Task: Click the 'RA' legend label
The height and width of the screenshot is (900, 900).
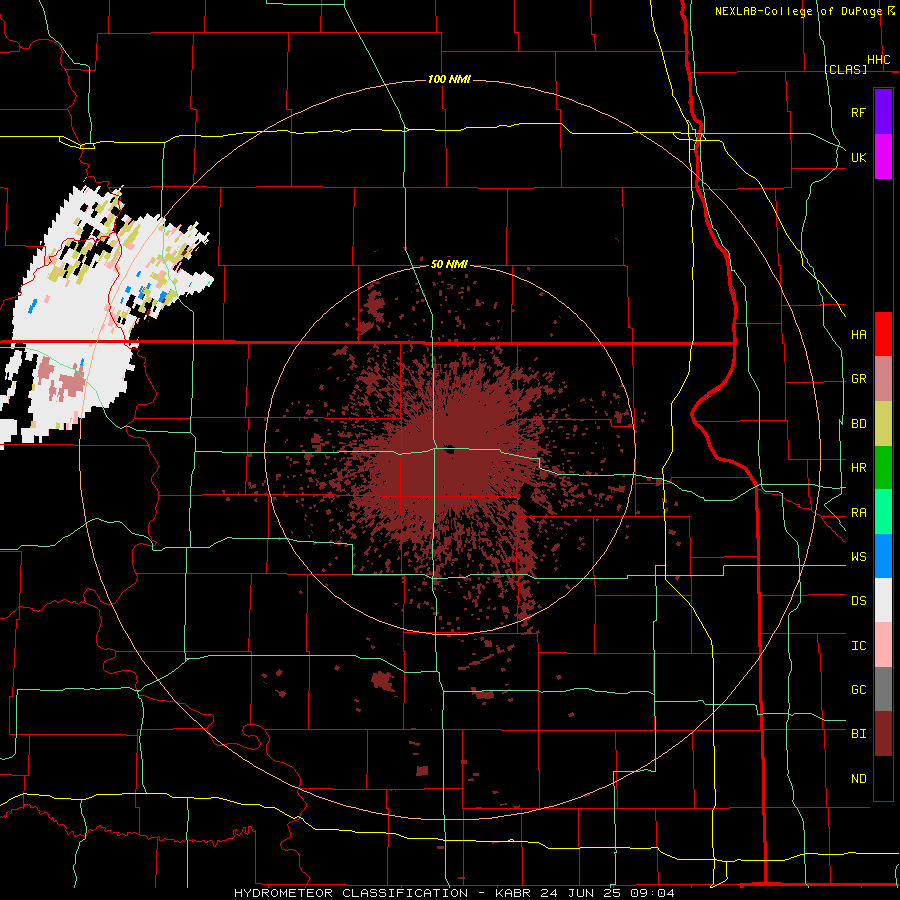Action: coord(858,513)
